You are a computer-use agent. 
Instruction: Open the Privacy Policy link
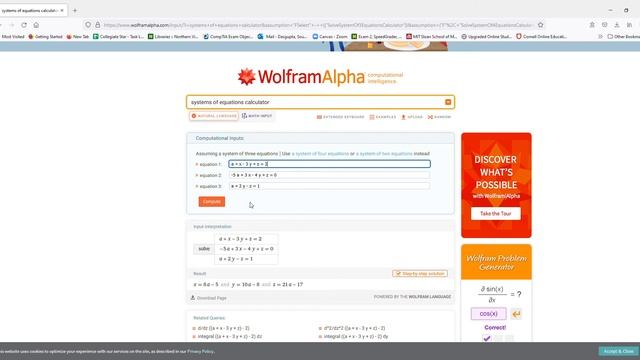[x=200, y=351]
